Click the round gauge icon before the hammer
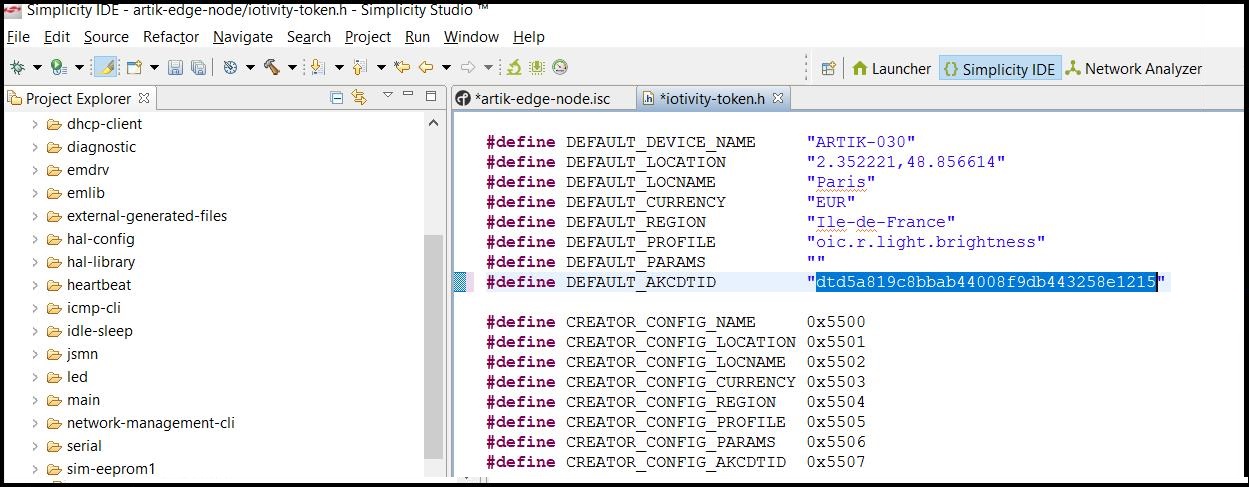 (230, 67)
